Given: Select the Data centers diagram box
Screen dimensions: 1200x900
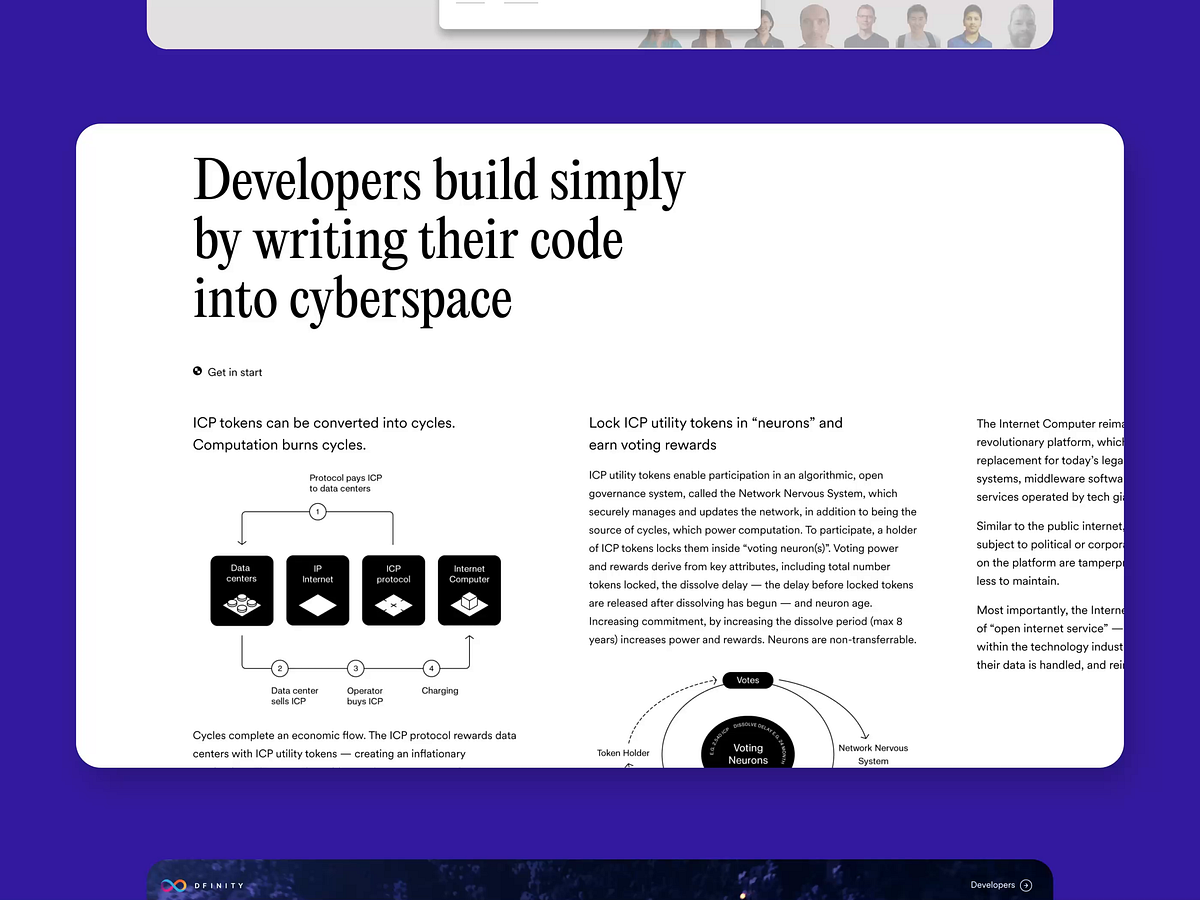Looking at the screenshot, I should click(242, 591).
